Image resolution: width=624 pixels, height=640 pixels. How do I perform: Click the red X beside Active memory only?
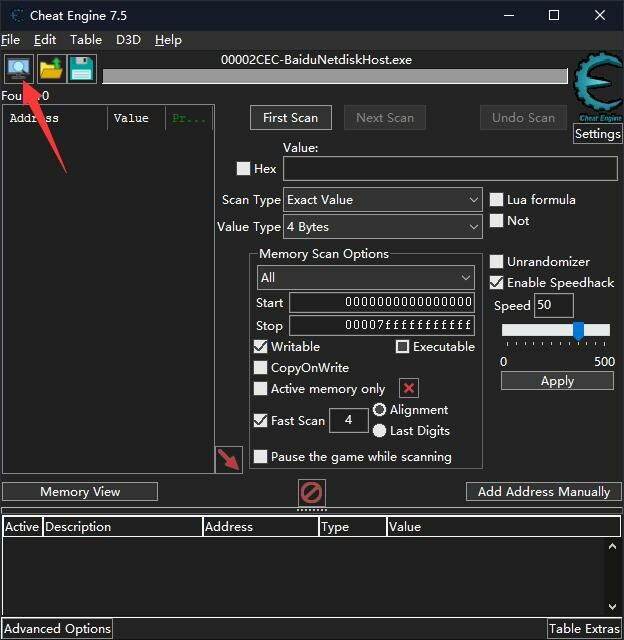coord(409,389)
